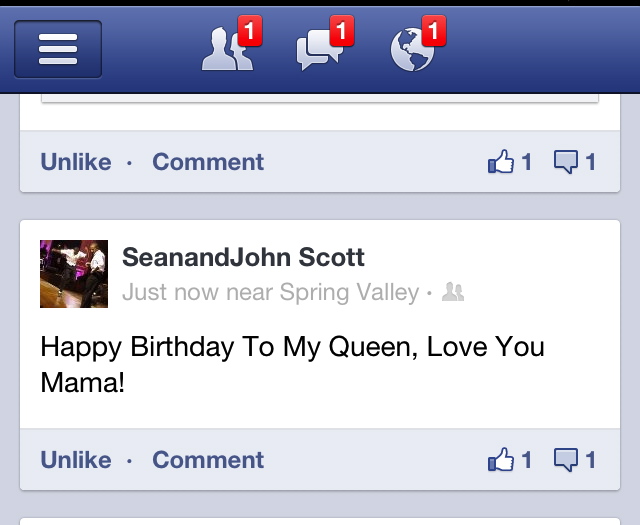Unlike the Happy Birthday post
This screenshot has height=525, width=640.
[x=76, y=460]
